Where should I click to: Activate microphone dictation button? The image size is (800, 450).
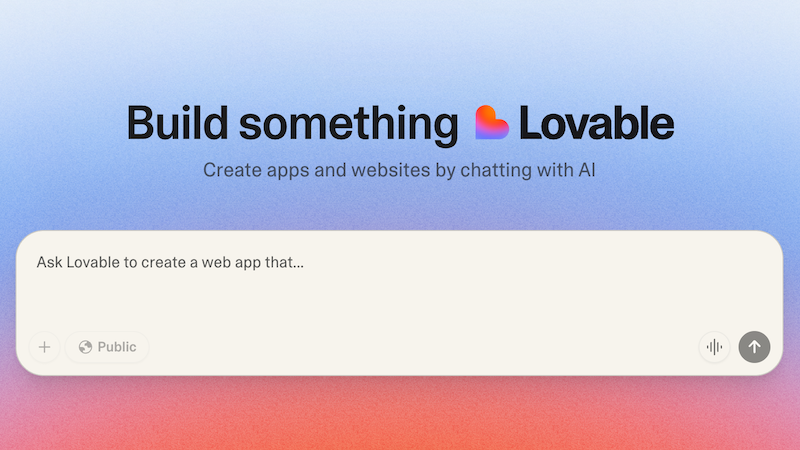[714, 347]
